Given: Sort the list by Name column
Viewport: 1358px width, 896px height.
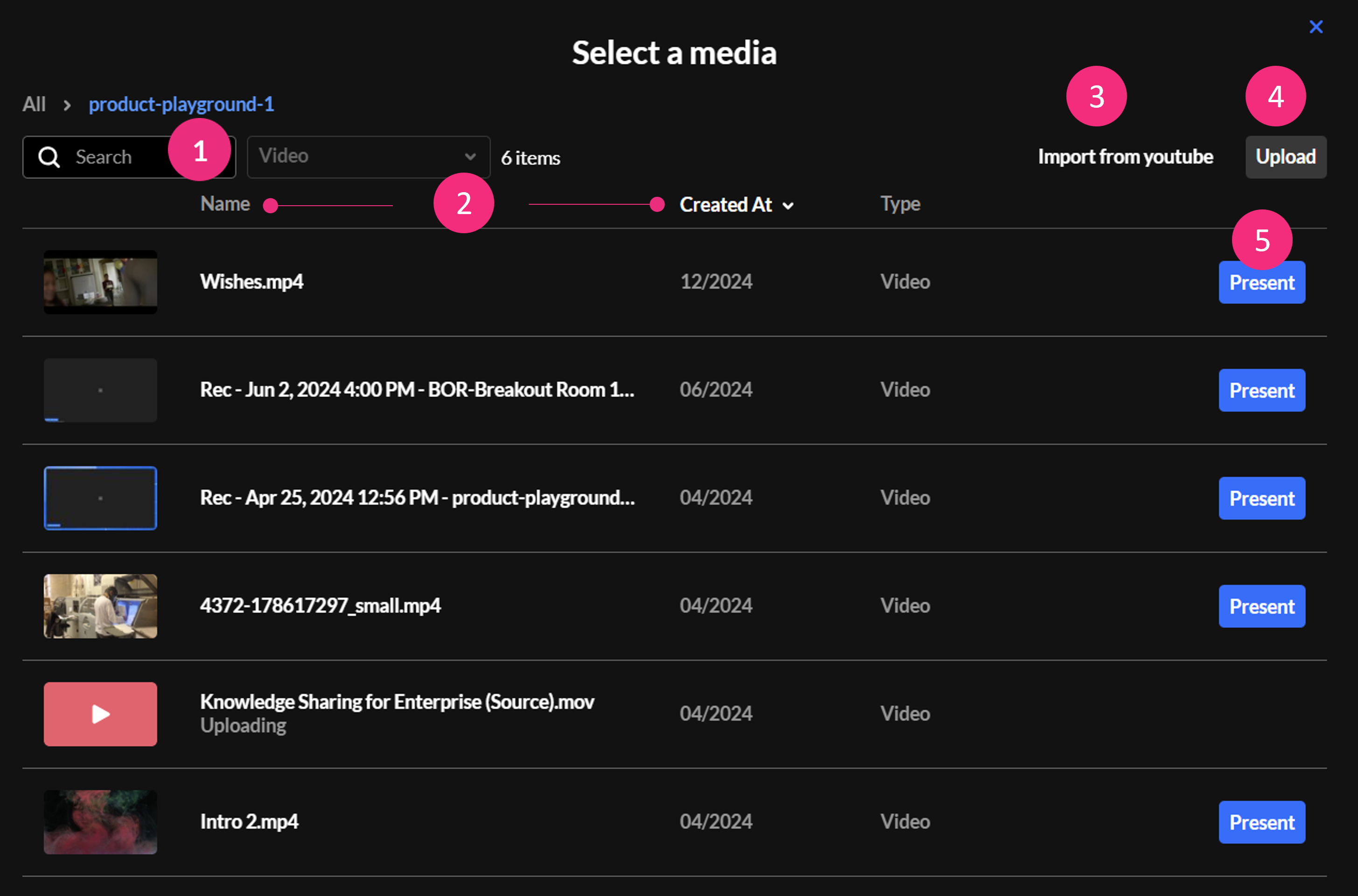Looking at the screenshot, I should pos(224,204).
